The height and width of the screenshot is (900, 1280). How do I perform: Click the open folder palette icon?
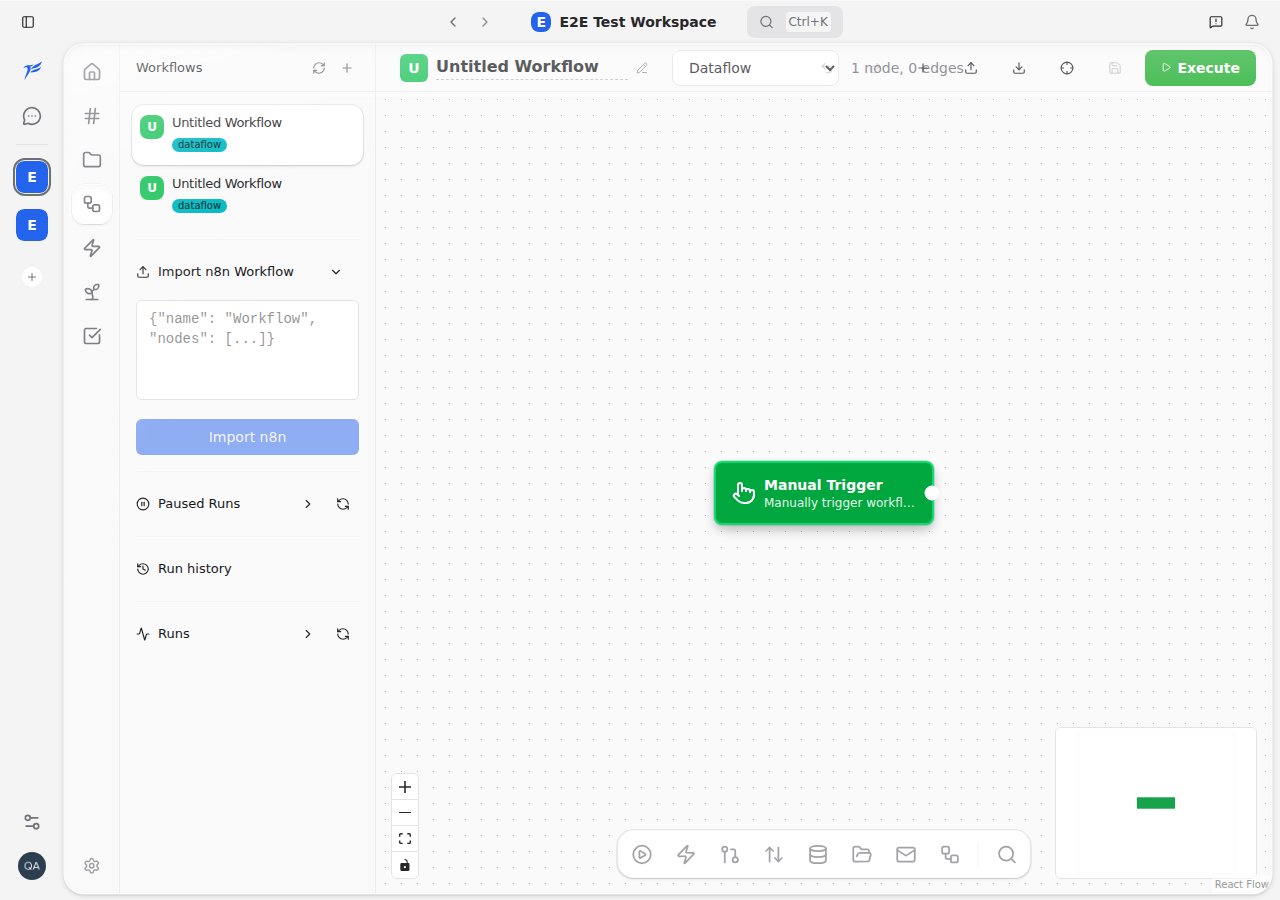pos(862,855)
